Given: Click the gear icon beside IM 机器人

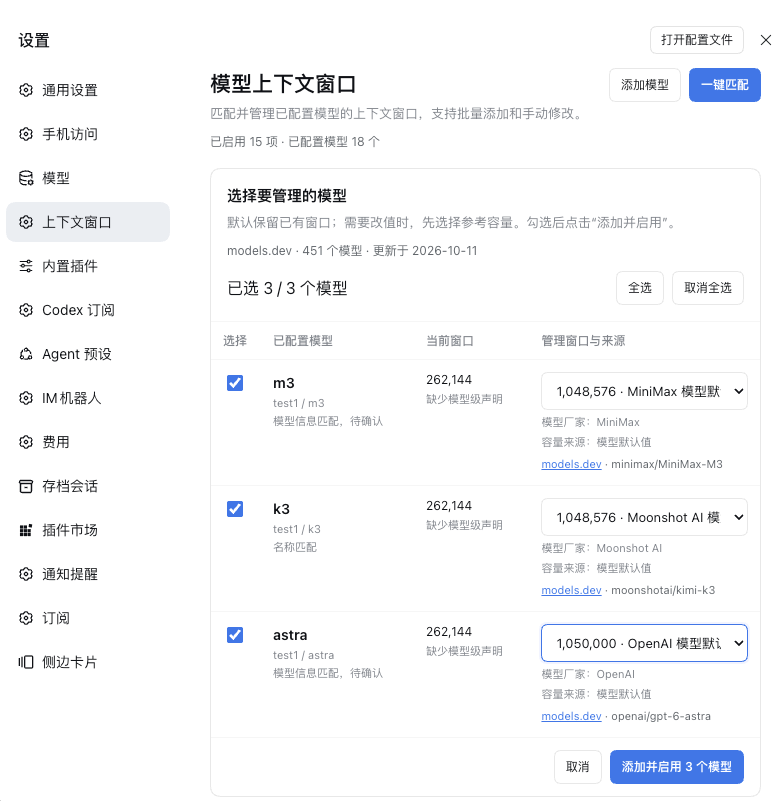Looking at the screenshot, I should point(26,398).
